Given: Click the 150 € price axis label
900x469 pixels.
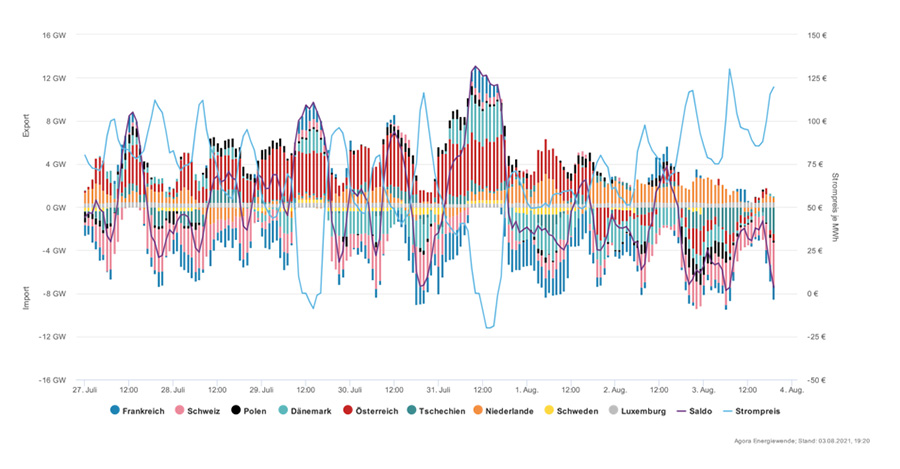Looking at the screenshot, I should point(818,35).
